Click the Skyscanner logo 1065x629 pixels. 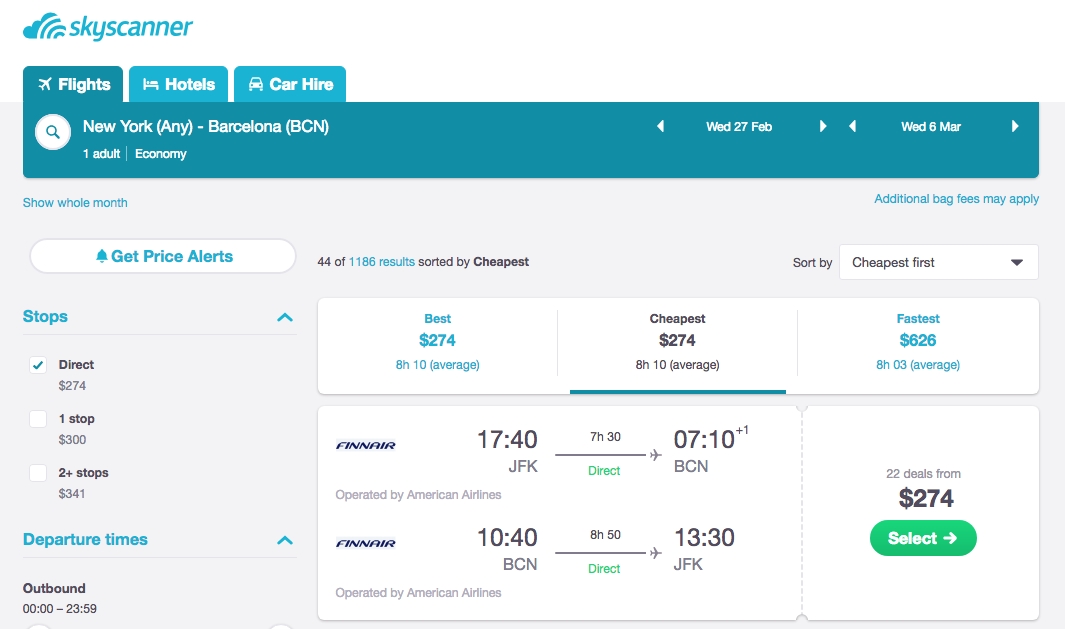(x=108, y=27)
